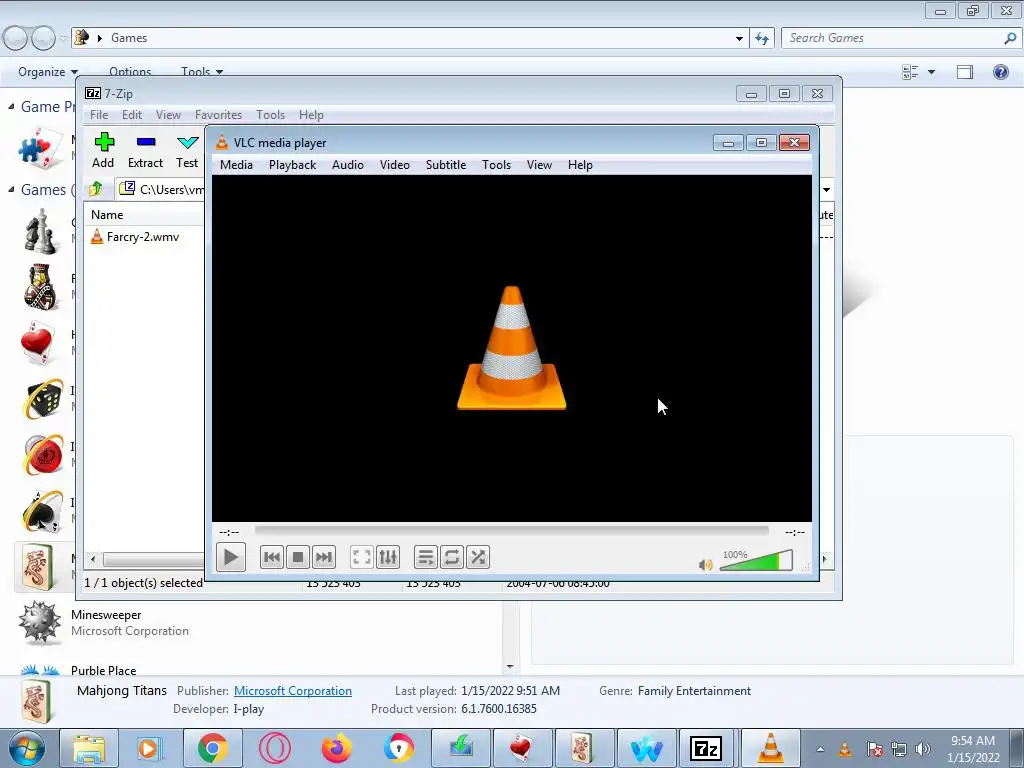Open VLC Audio menu

(347, 165)
